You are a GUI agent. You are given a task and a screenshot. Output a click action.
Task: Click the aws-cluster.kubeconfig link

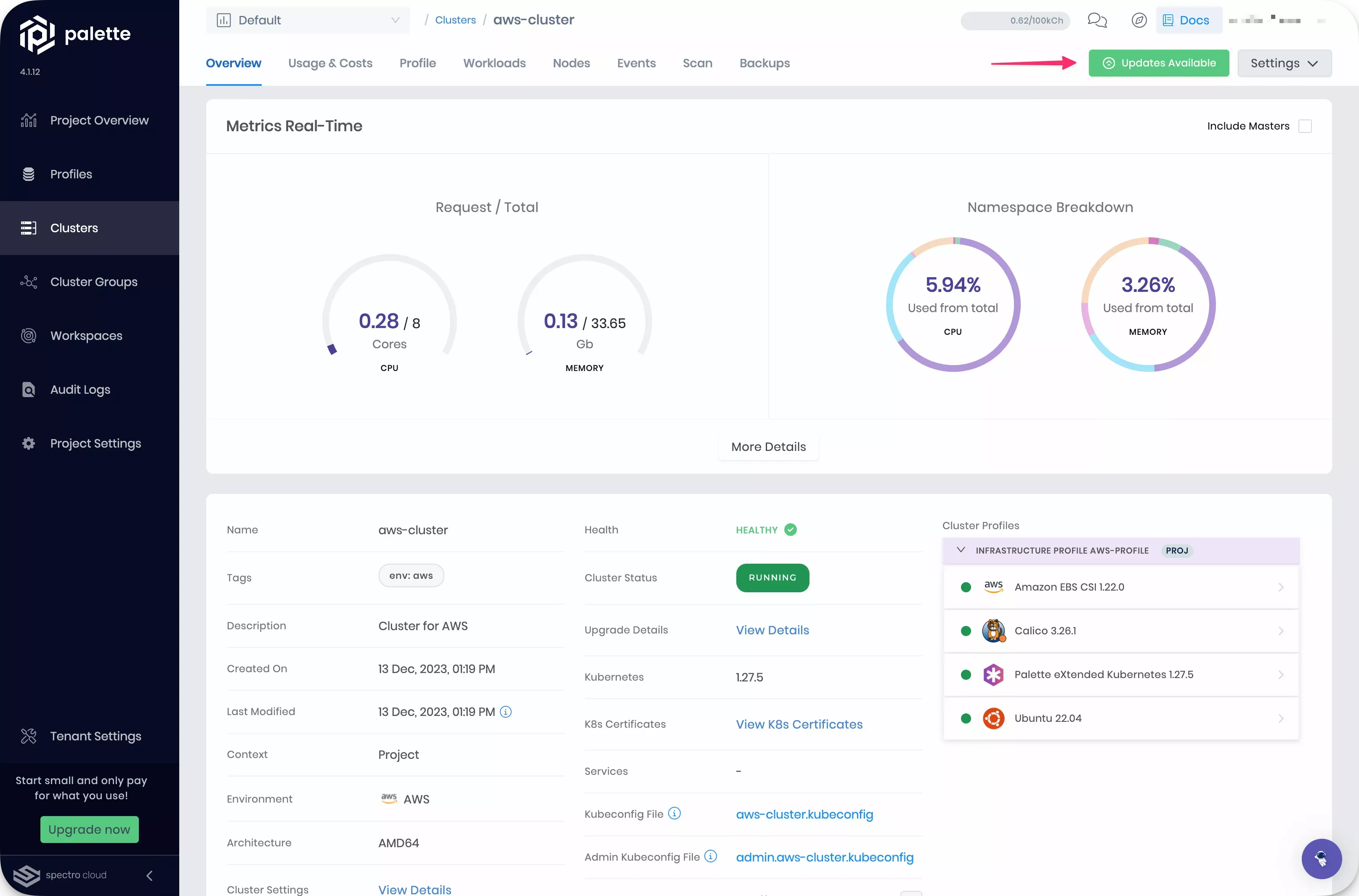coord(804,814)
